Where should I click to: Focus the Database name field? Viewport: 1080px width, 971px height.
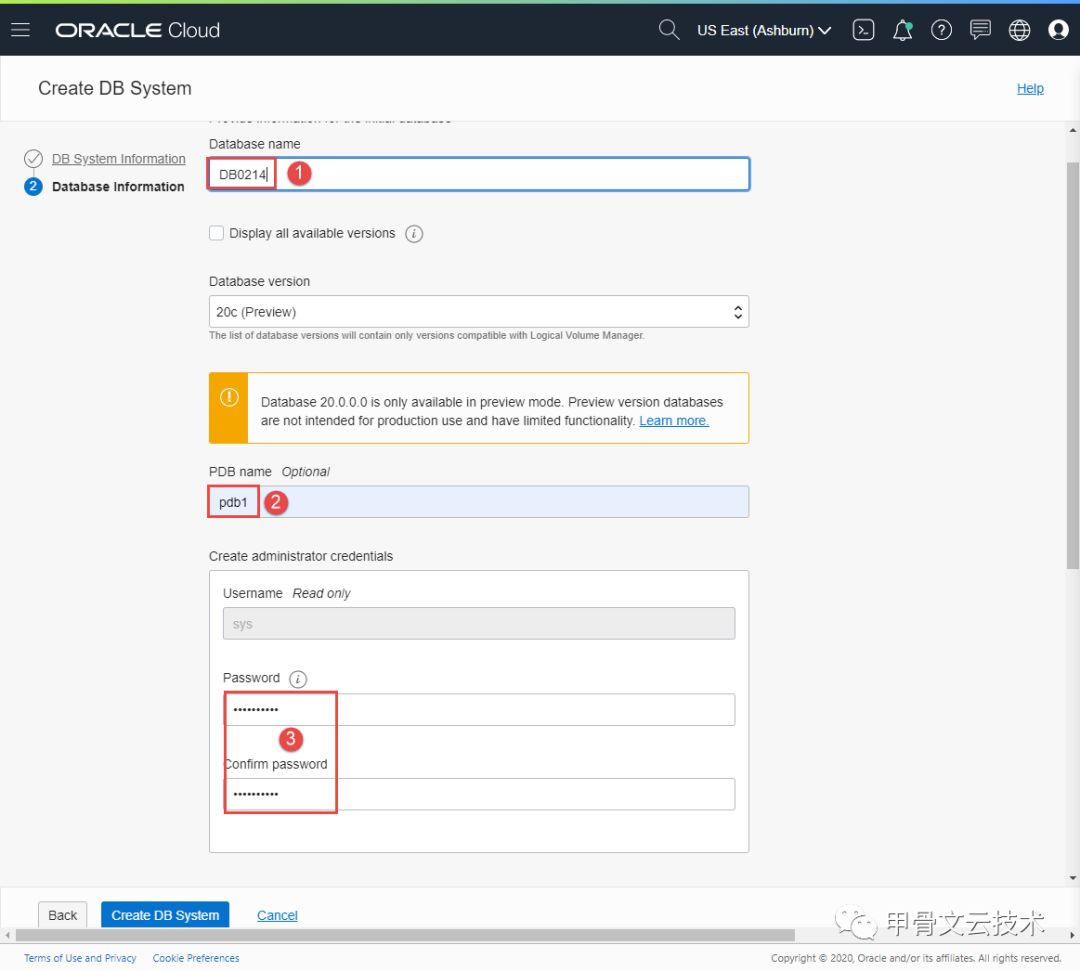pyautogui.click(x=479, y=174)
